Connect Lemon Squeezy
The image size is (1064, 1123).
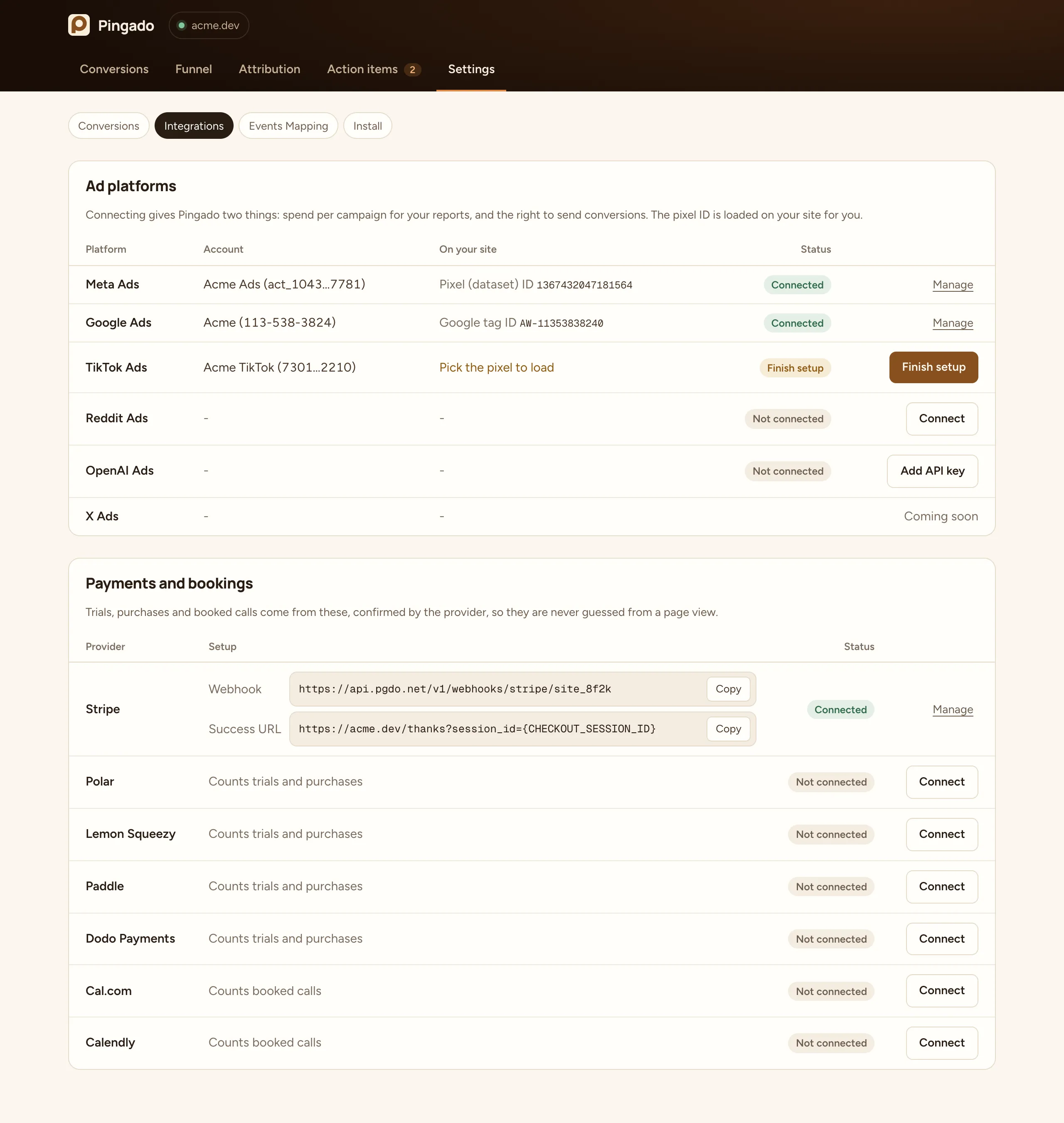click(942, 834)
